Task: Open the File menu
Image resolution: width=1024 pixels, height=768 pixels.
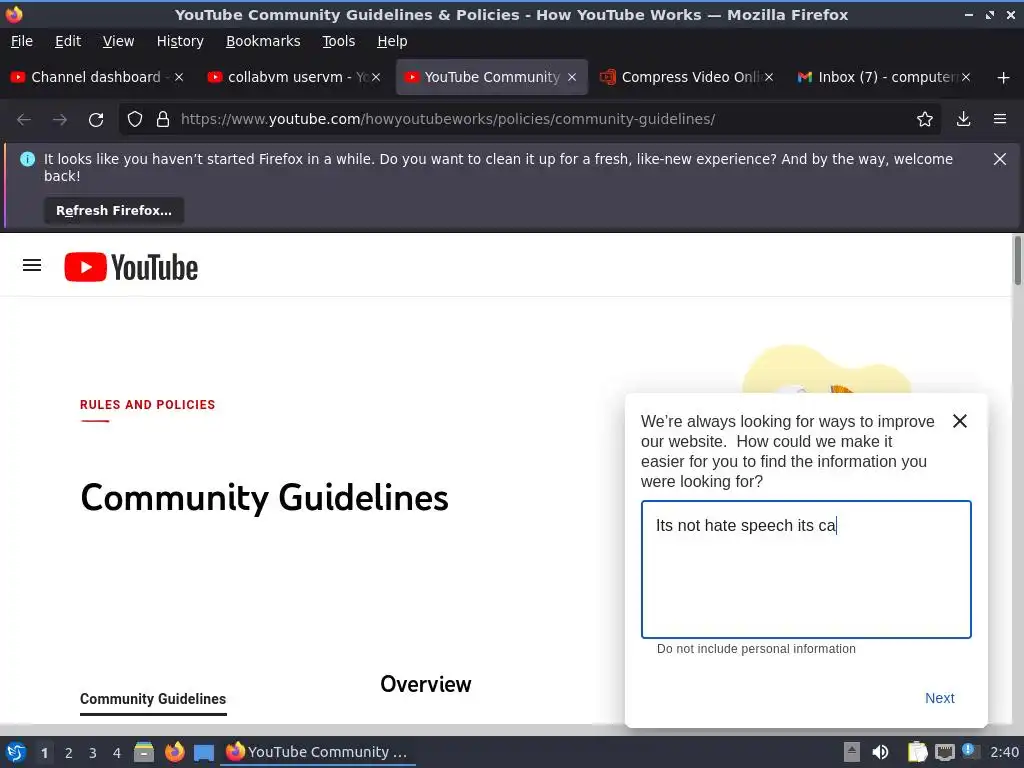Action: (22, 41)
